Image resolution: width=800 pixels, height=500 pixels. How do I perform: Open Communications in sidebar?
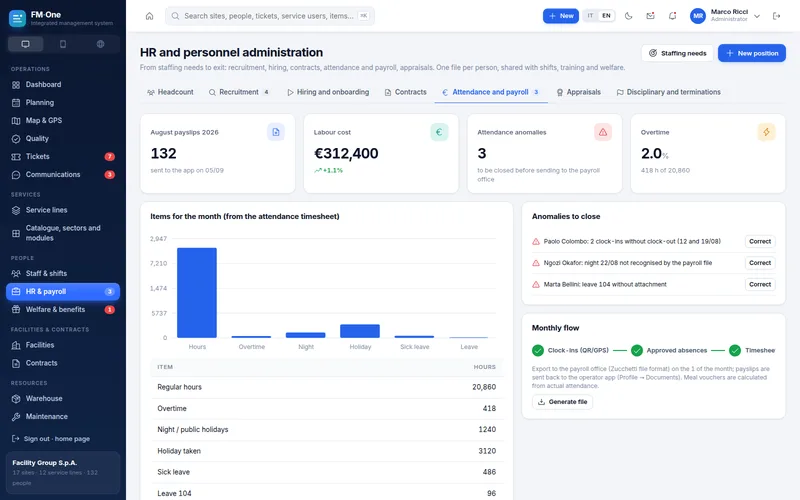click(x=63, y=174)
